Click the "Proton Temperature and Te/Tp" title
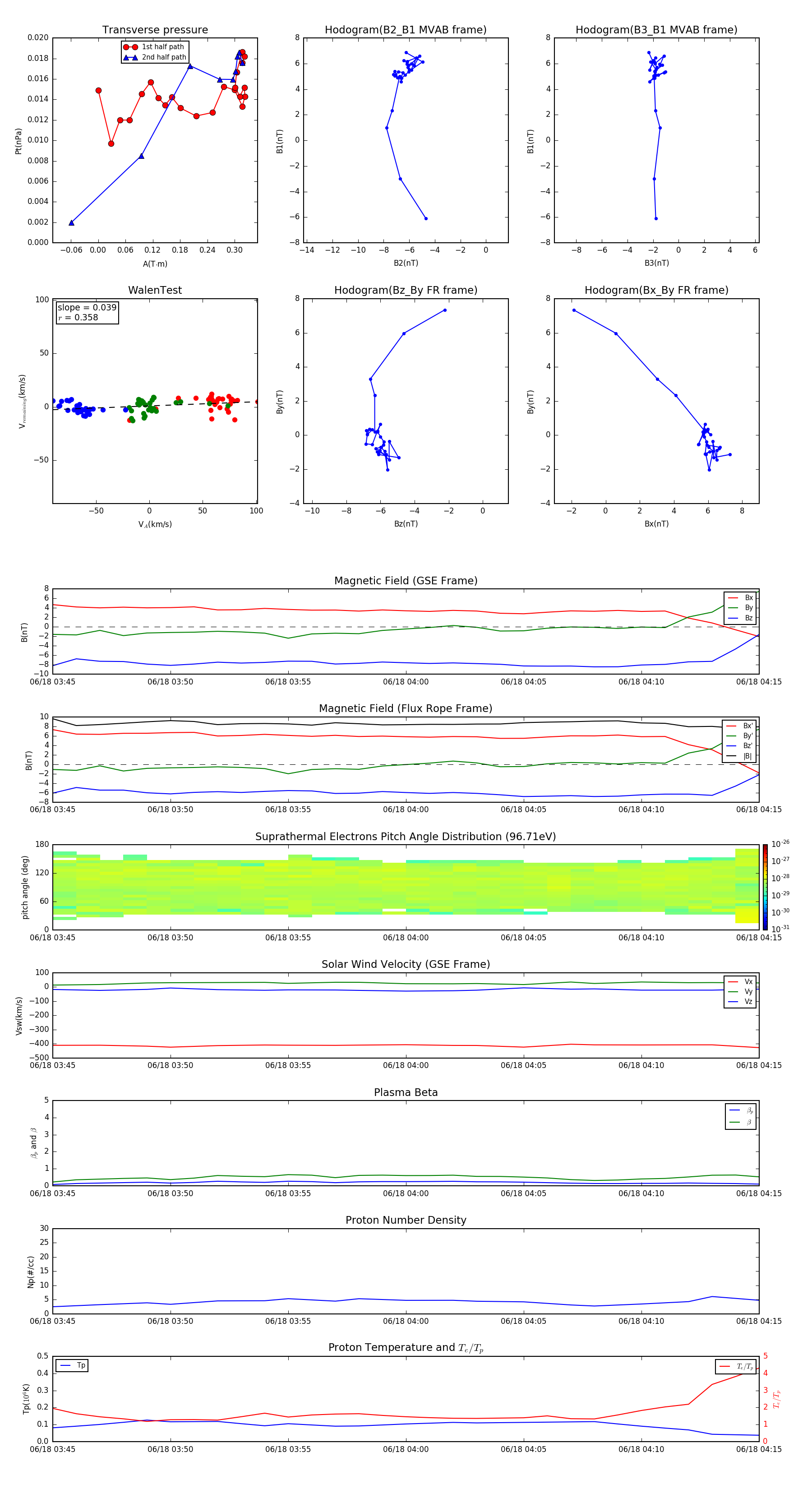Viewport: 812px width, 1489px height. (x=406, y=1348)
